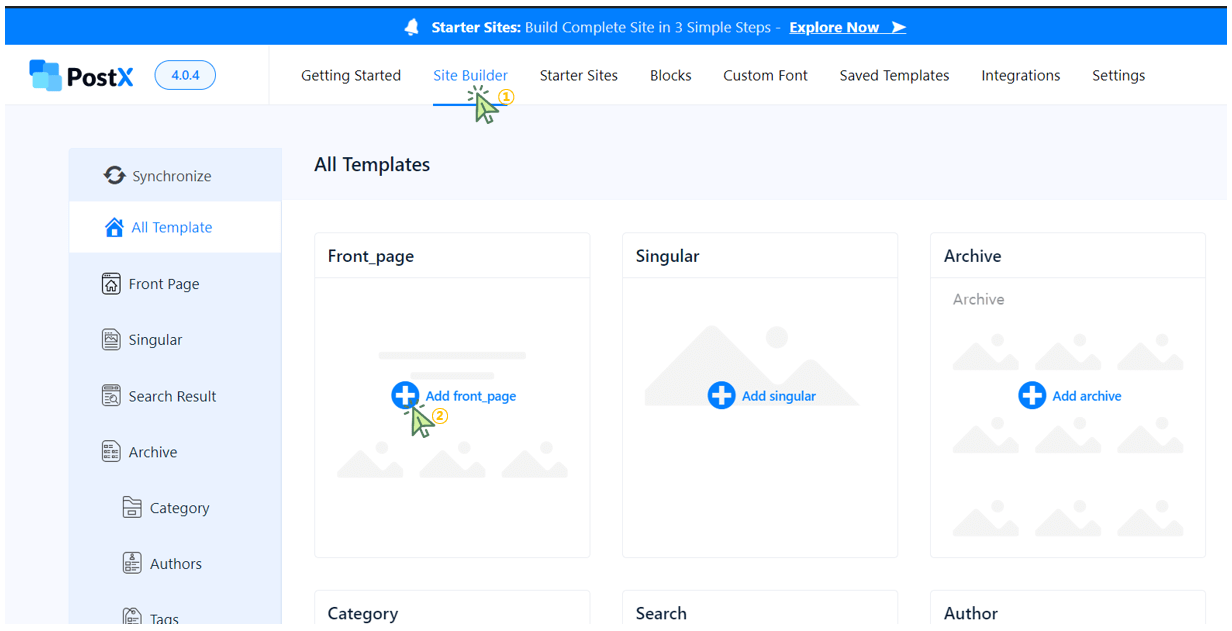Click the plus icon for Add archive
1232x631 pixels.
pyautogui.click(x=1032, y=395)
